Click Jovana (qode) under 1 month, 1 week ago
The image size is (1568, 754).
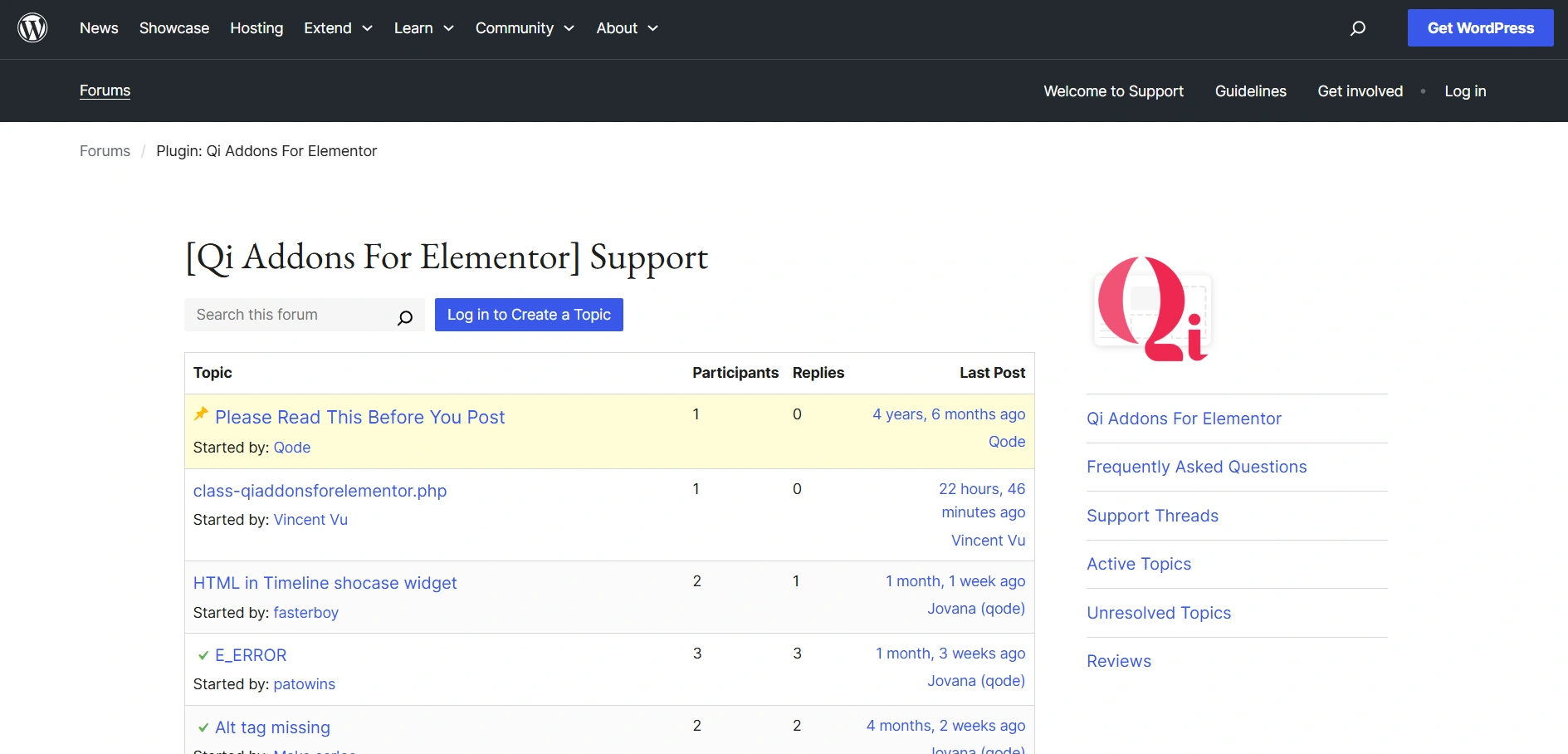click(x=976, y=609)
